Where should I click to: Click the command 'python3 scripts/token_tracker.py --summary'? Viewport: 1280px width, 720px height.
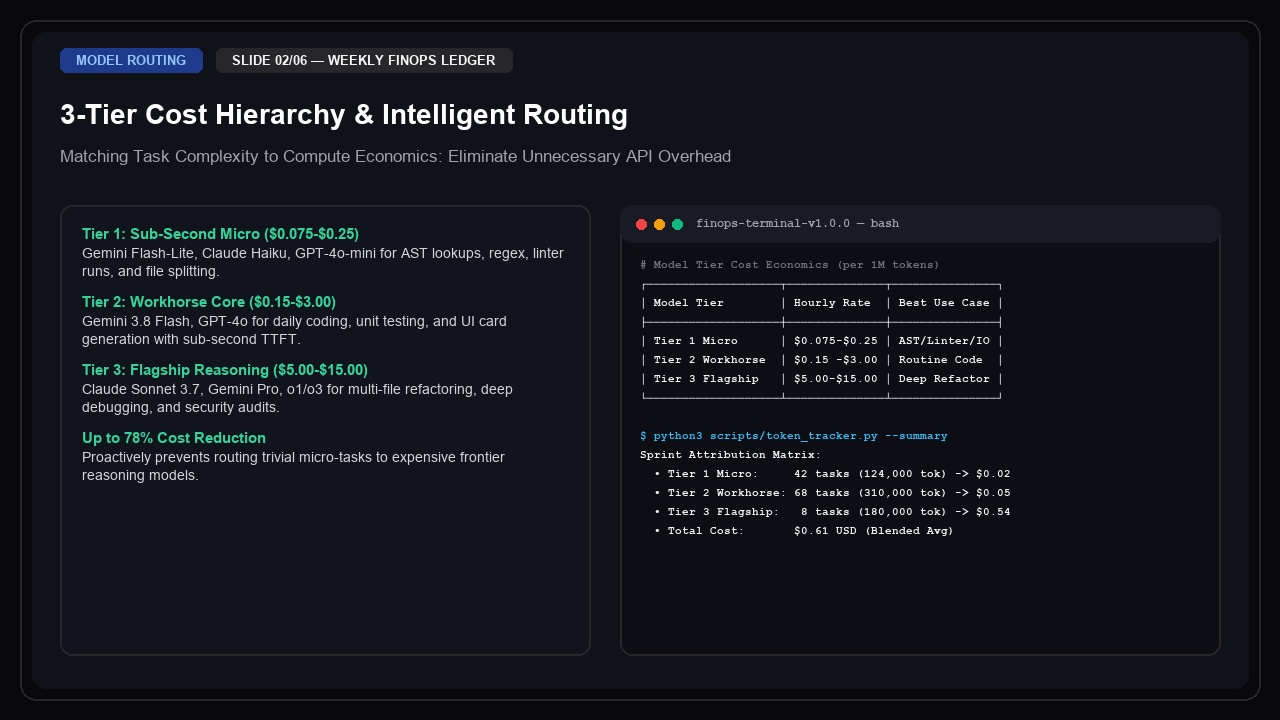point(800,436)
